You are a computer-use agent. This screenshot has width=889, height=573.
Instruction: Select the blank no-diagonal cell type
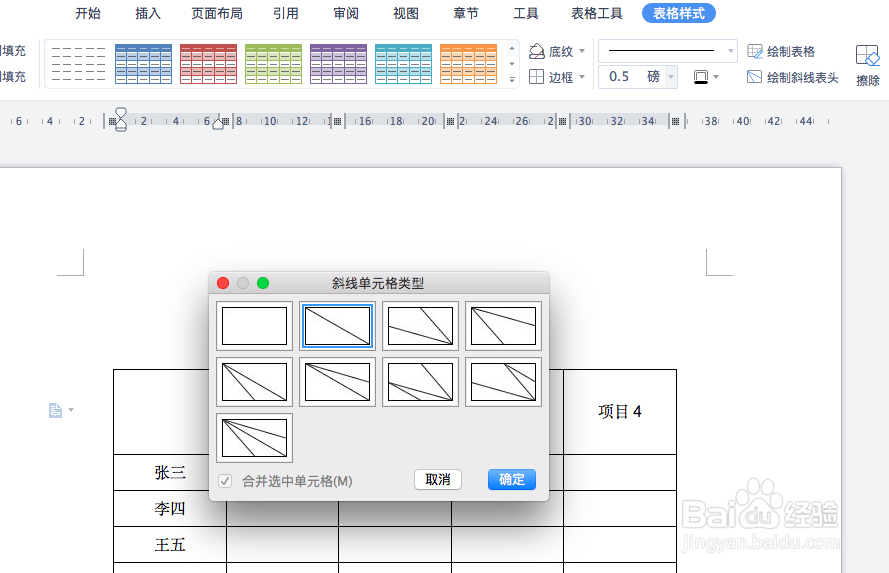(254, 326)
